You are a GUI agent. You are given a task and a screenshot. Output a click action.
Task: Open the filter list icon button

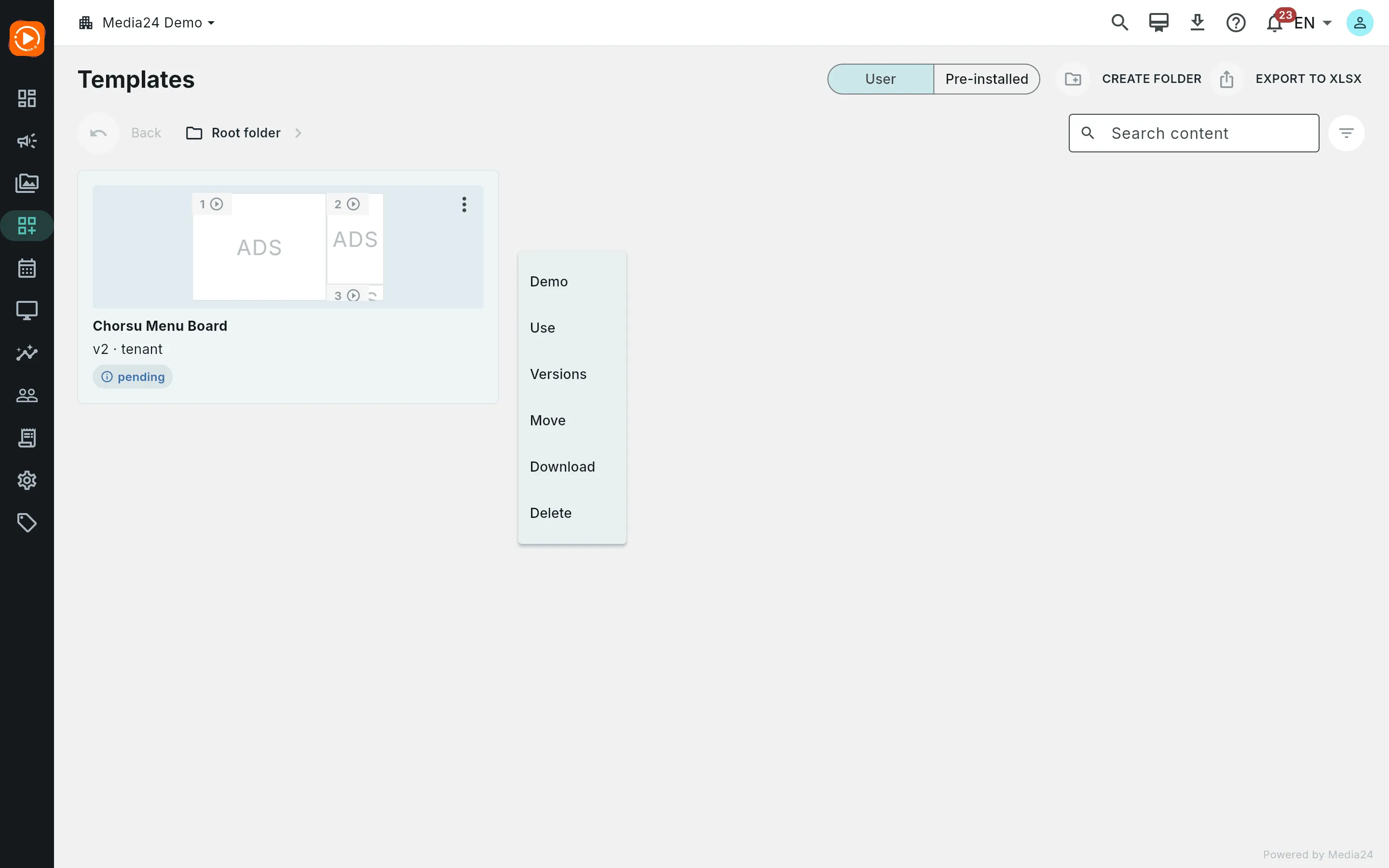pos(1347,133)
